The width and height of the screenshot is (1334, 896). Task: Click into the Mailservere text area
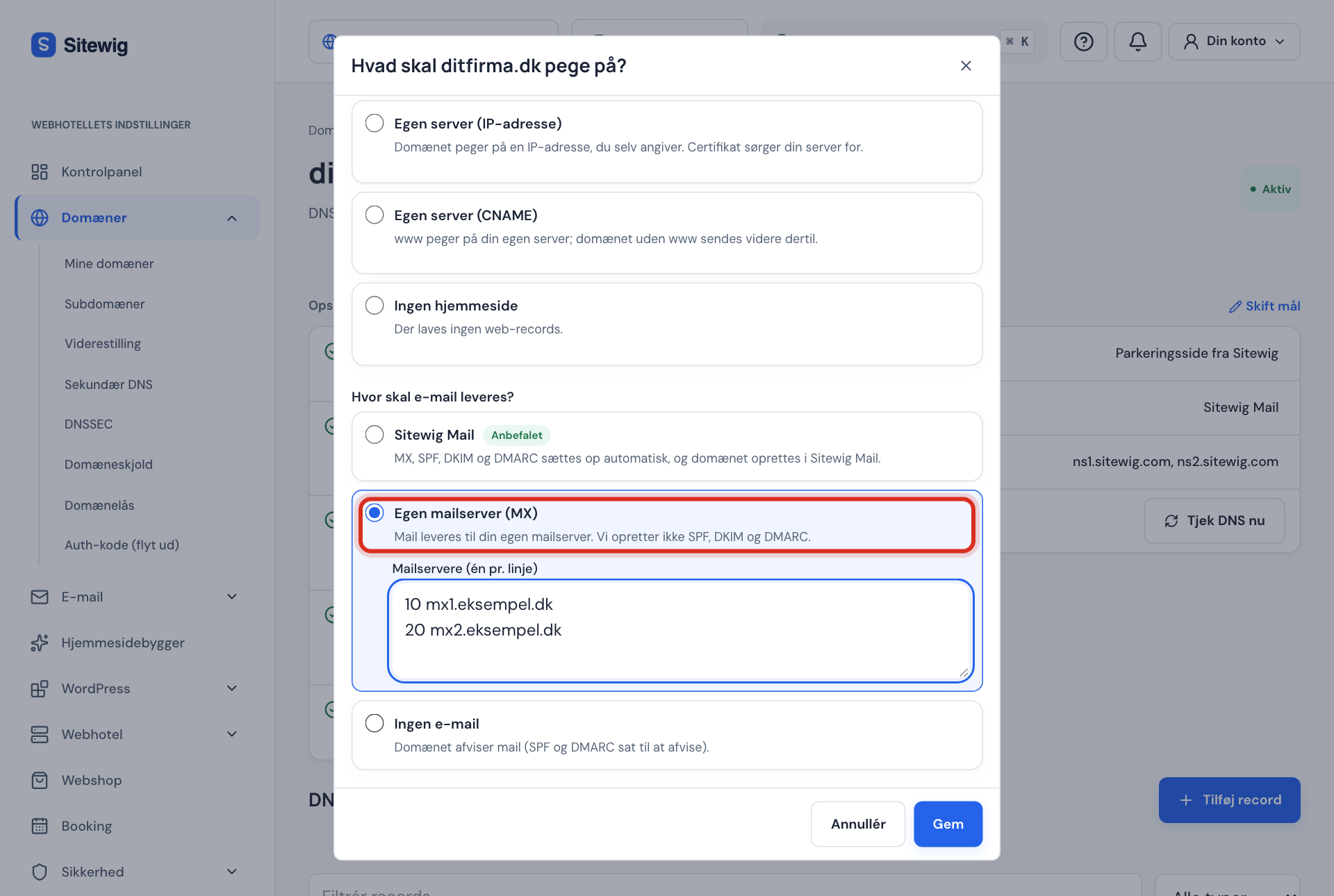coord(680,631)
